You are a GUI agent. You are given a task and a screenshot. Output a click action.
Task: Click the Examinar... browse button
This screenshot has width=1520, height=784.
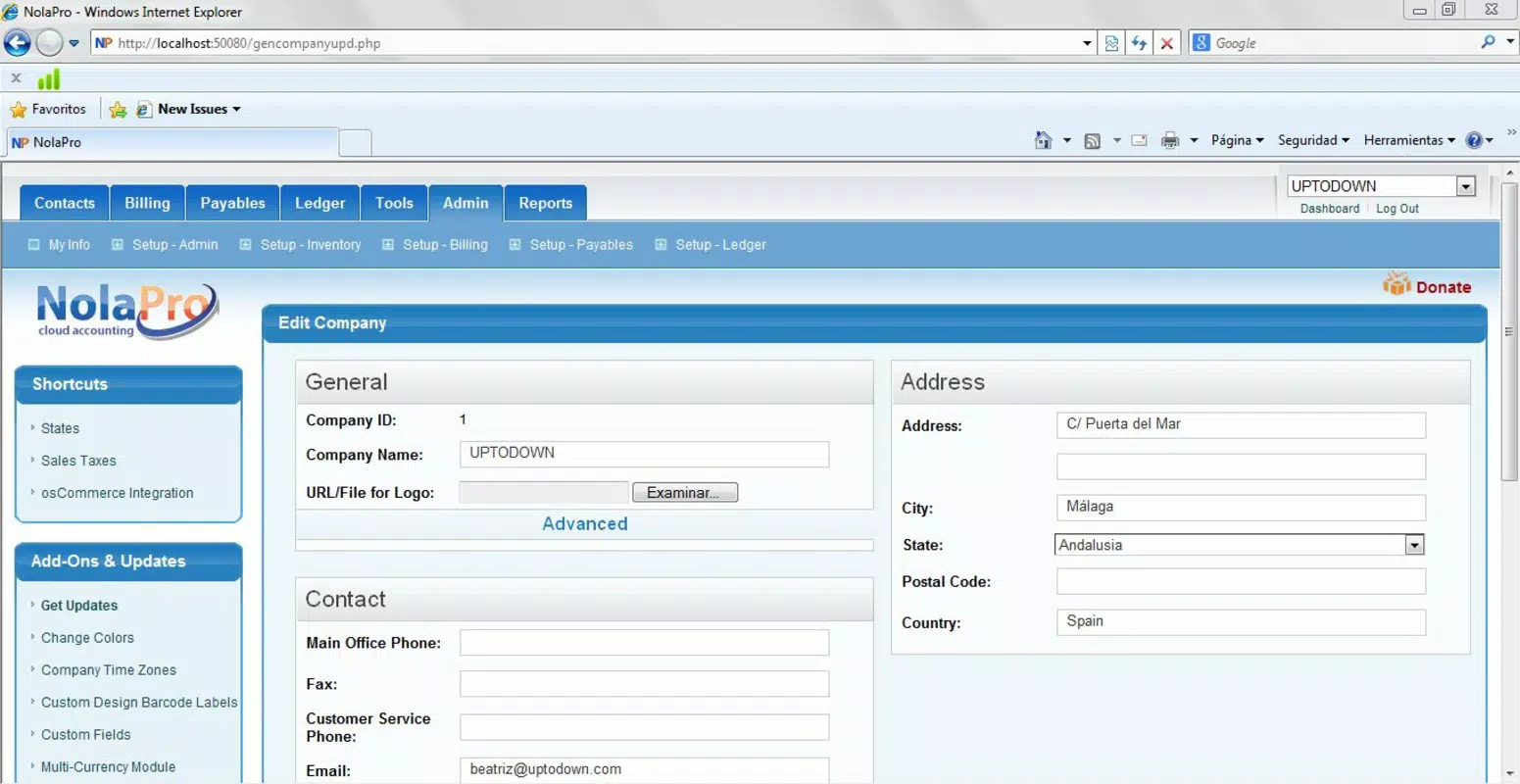(685, 493)
